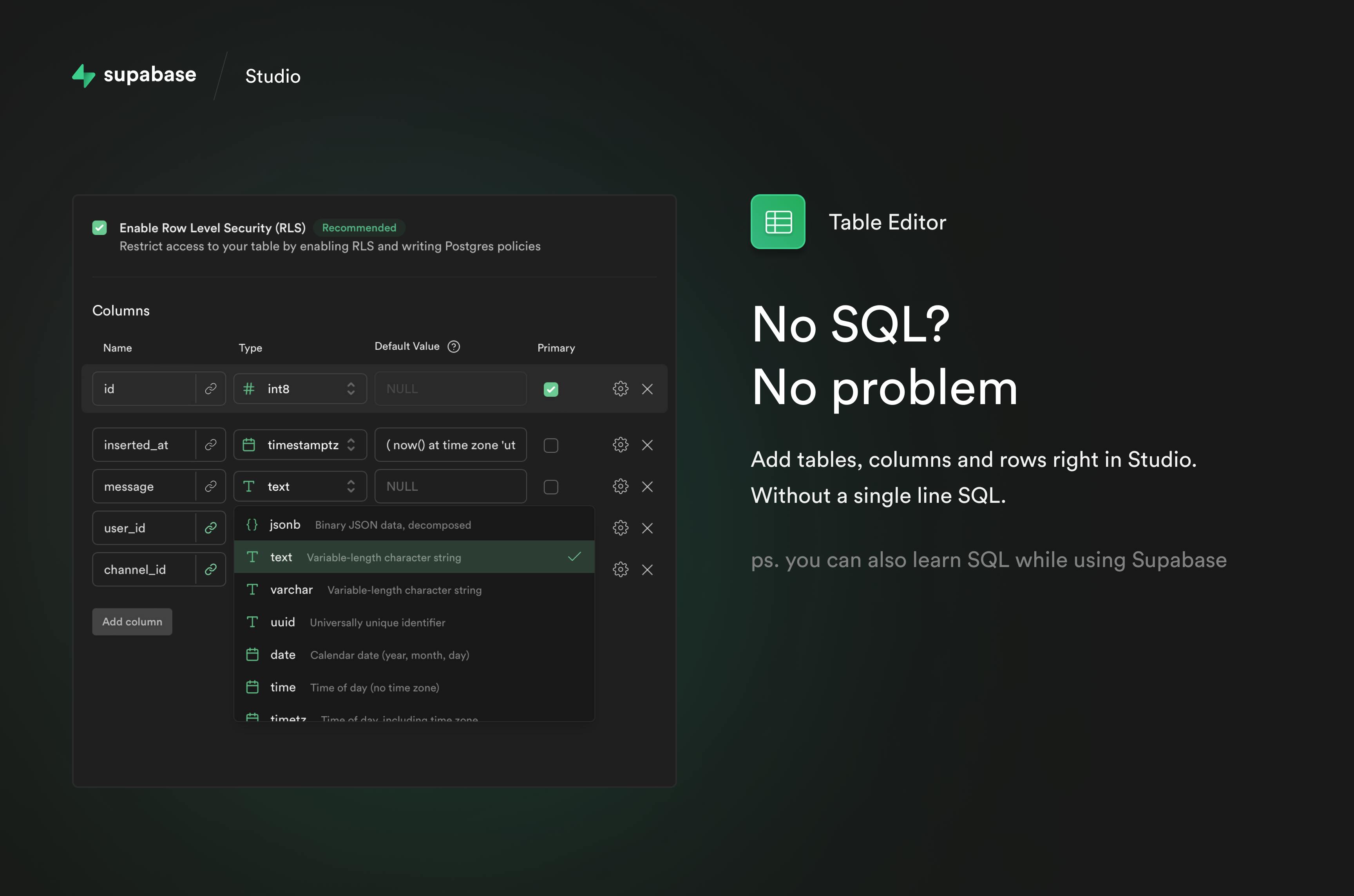Click the Add column button
Screen dimensions: 1354x896
(132, 622)
